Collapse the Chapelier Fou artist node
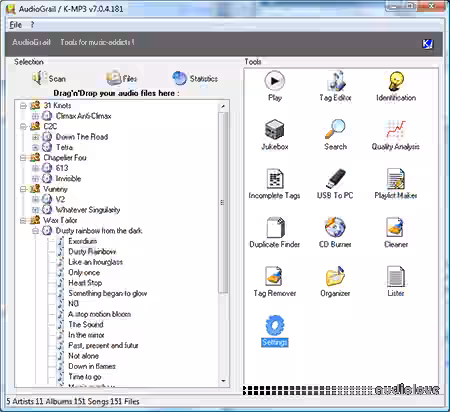The image size is (450, 412). (x=23, y=158)
